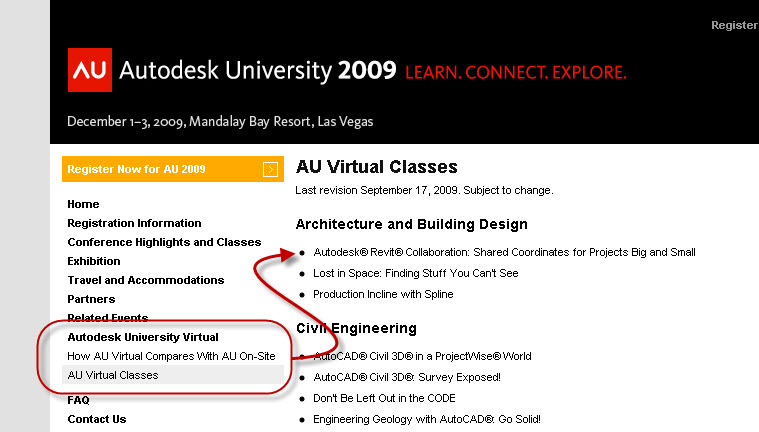Click the red AU logo icon
The image size is (759, 432).
(89, 70)
